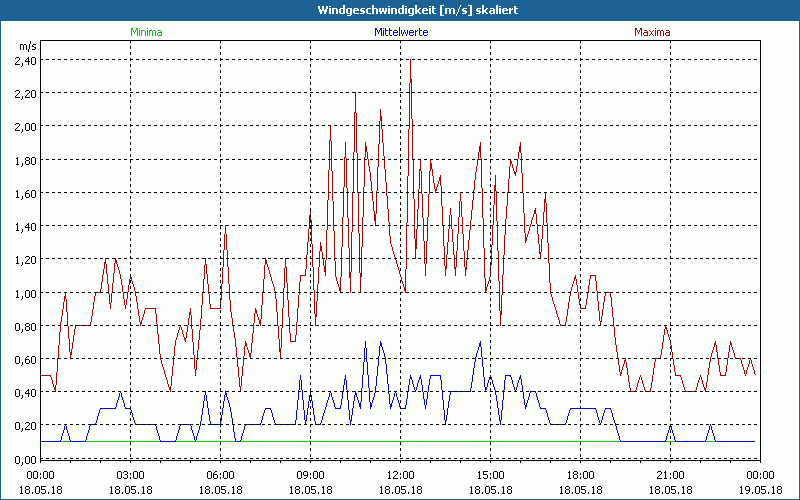800x500 pixels.
Task: Click the 2,40 y-axis value label
Action: (x=25, y=60)
